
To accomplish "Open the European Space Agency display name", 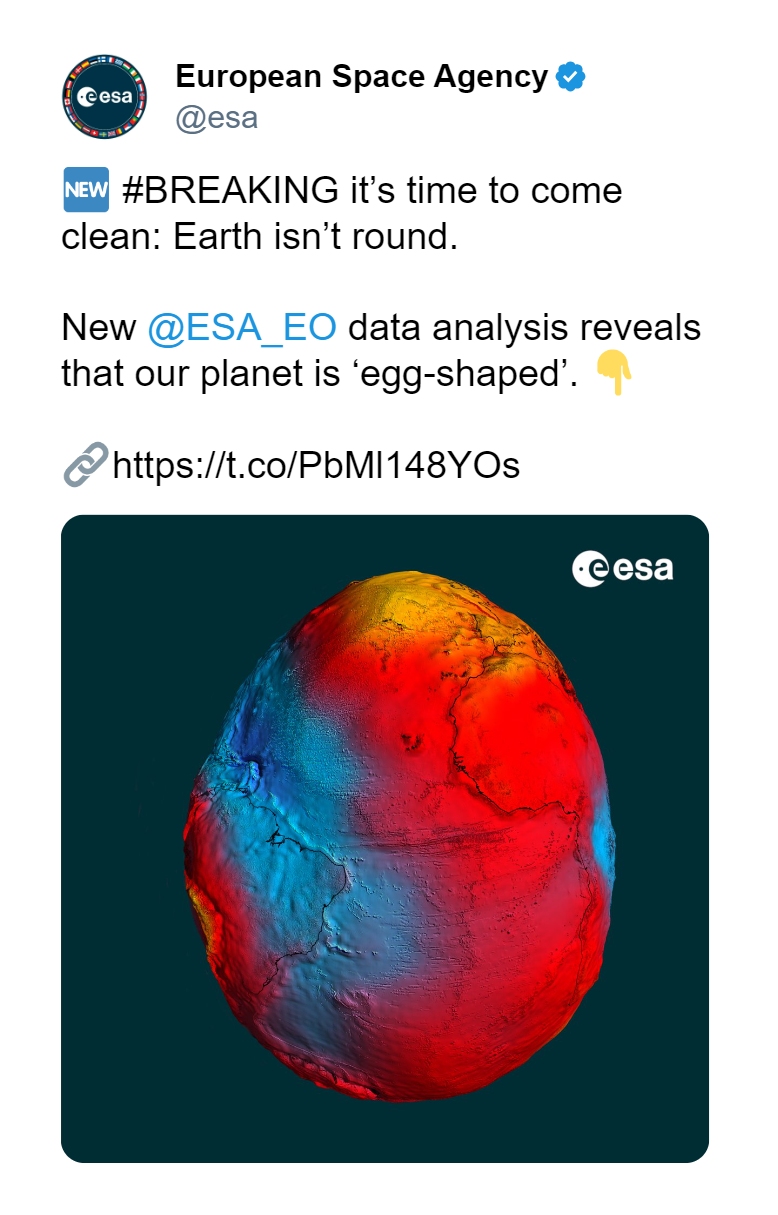I will 362,76.
